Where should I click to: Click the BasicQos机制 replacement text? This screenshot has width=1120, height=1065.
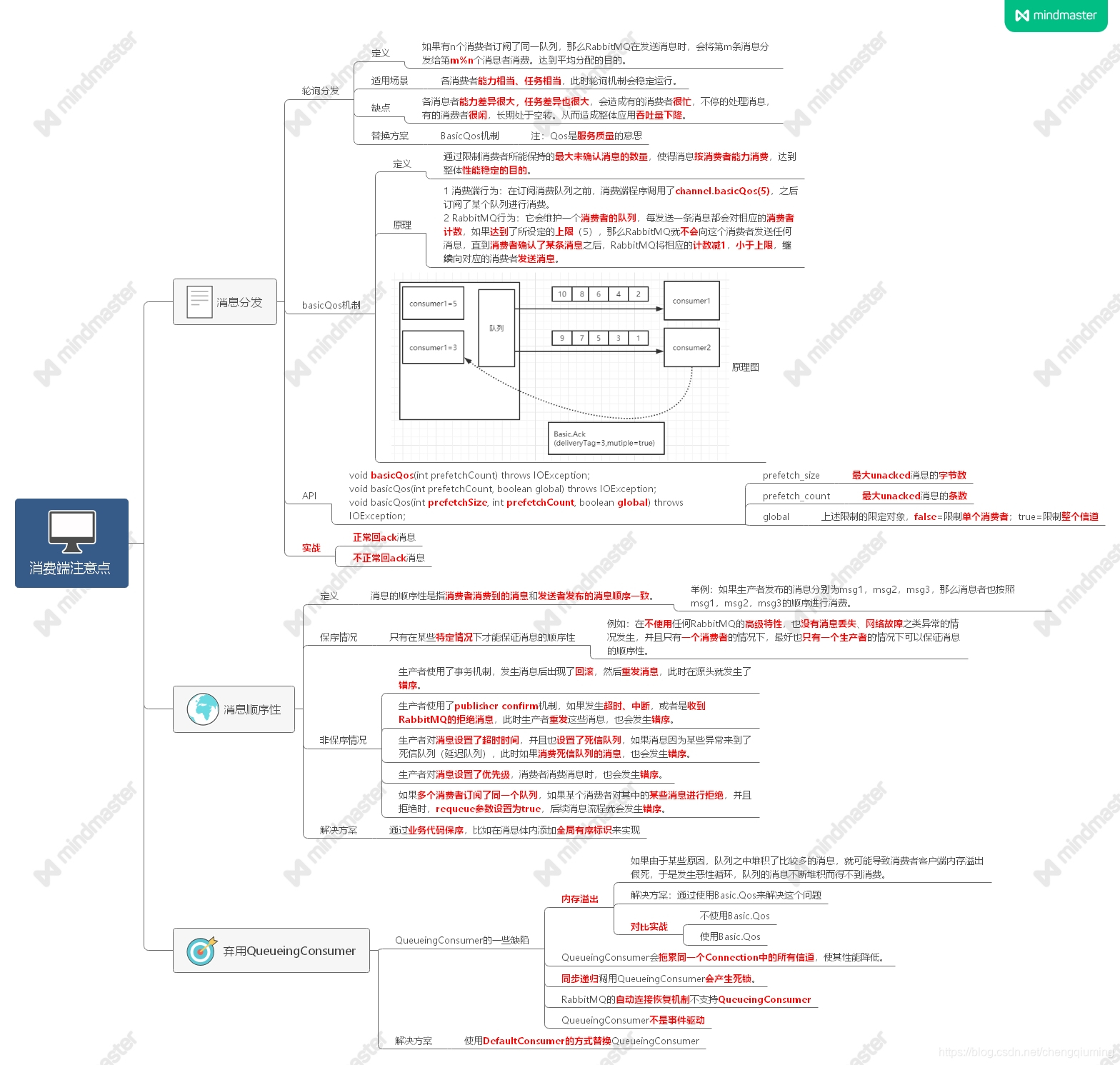[470, 136]
